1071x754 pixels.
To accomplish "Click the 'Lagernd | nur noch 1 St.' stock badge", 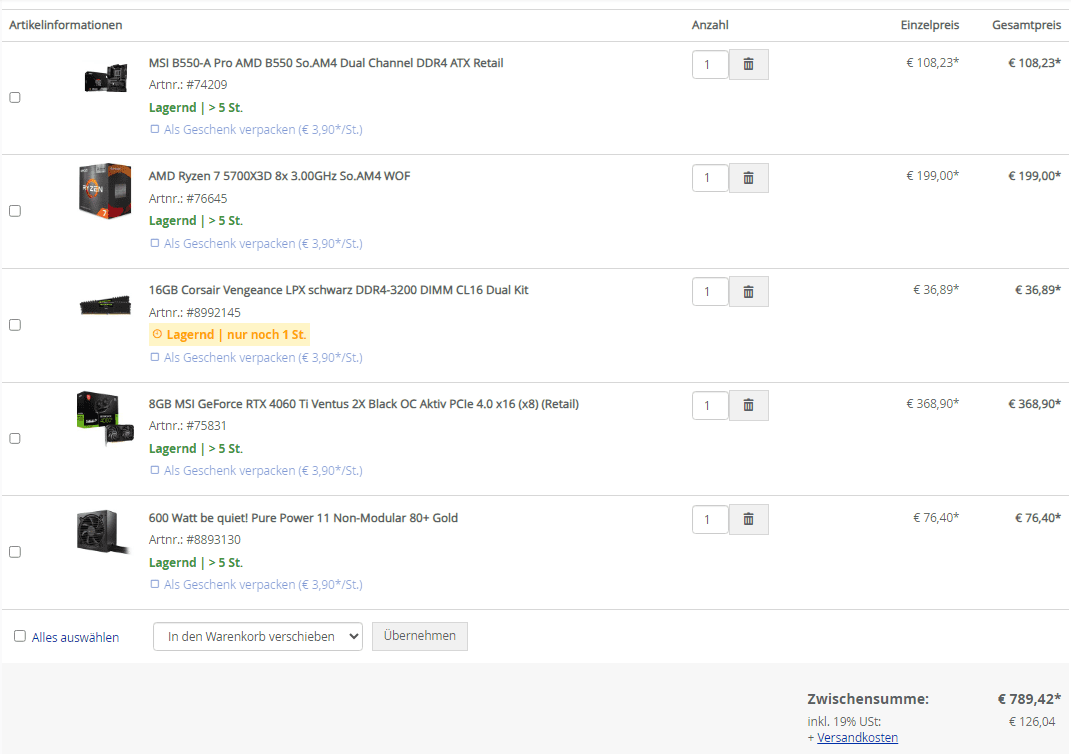I will (229, 335).
